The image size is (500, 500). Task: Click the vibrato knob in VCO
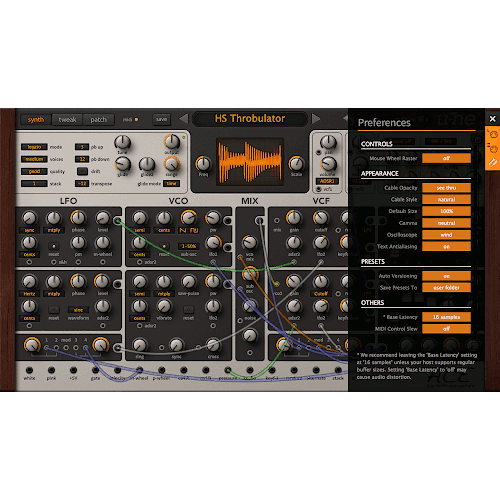coord(164,306)
